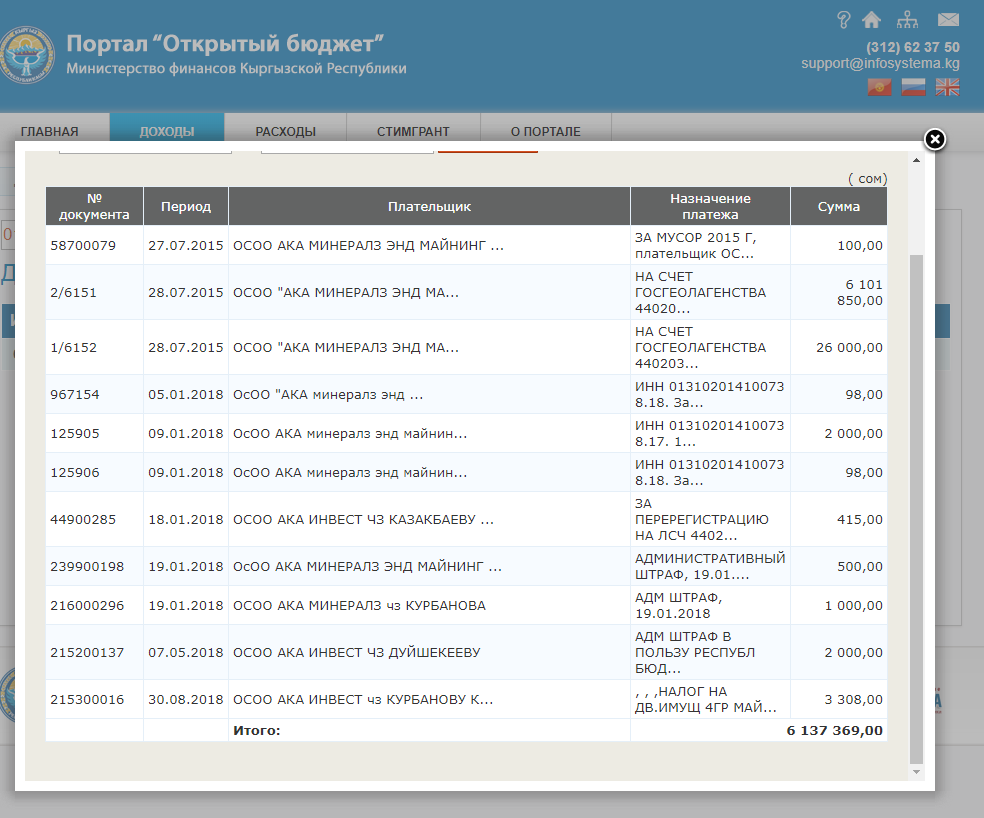
Task: Open the ГЛАВНАЯ menu tab
Action: coord(50,131)
